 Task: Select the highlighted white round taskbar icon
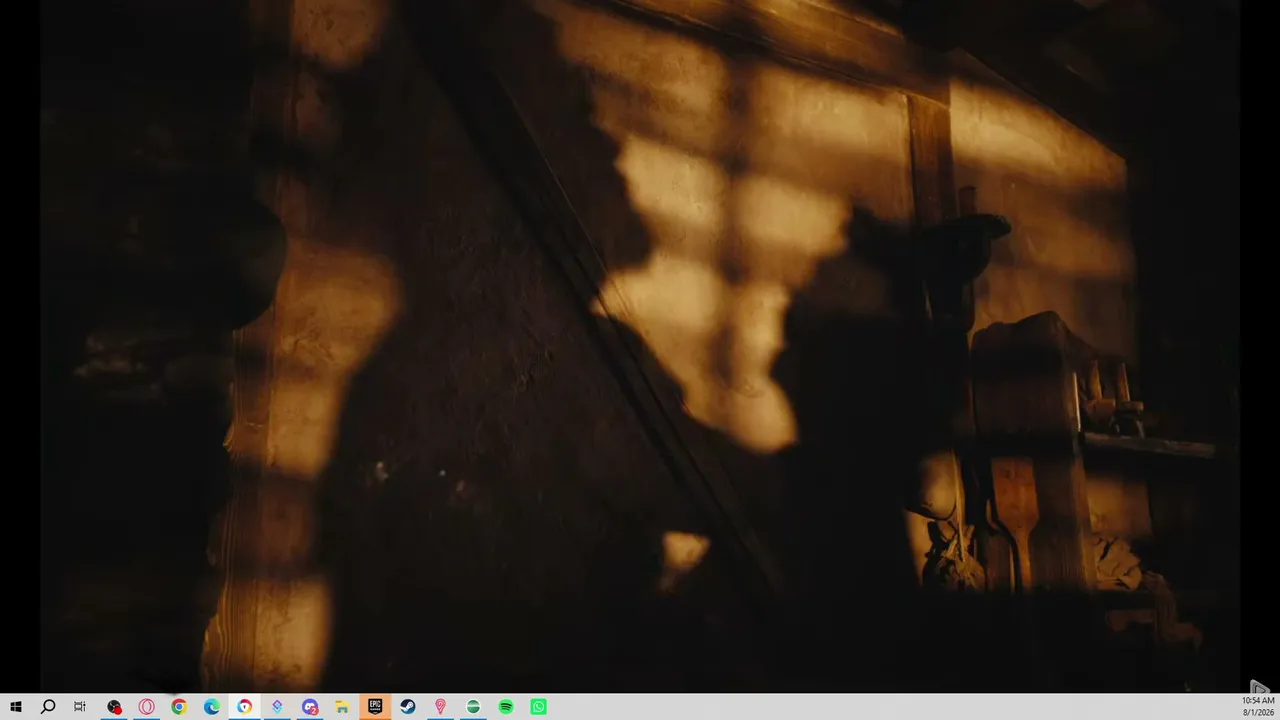click(245, 707)
